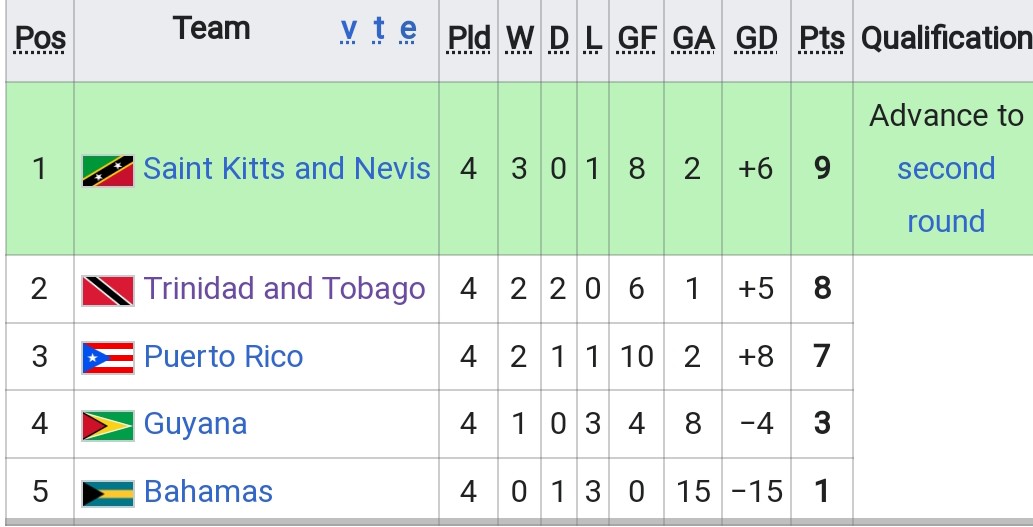Click the Pts column header
1033x527 pixels.
[822, 38]
